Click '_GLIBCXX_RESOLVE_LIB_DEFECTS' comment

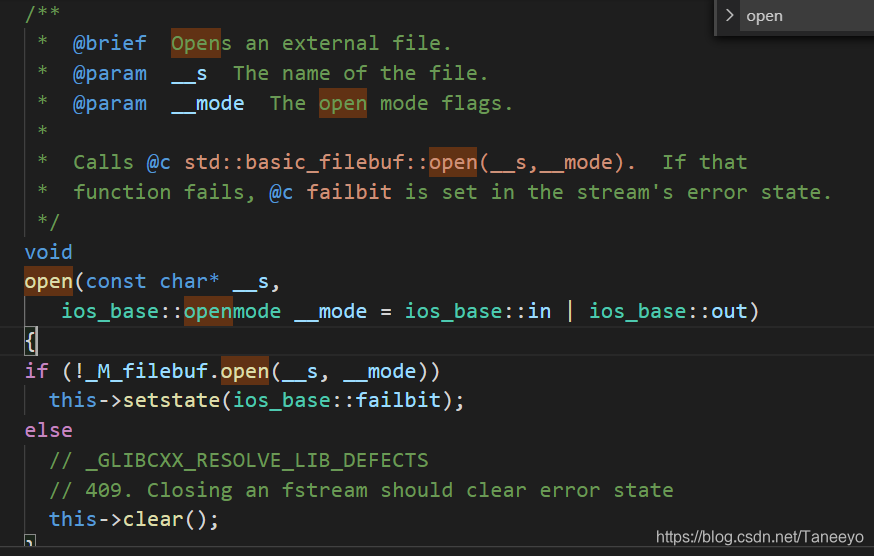coord(257,461)
